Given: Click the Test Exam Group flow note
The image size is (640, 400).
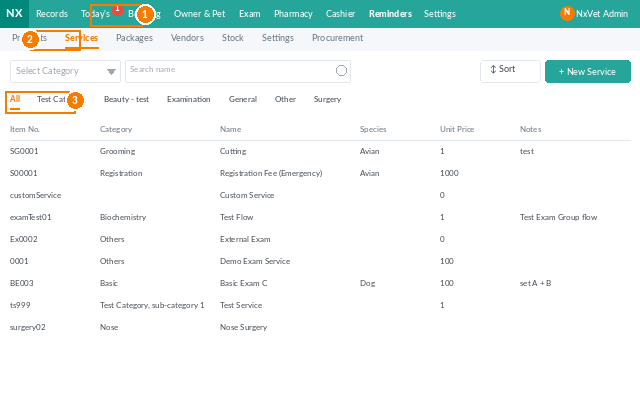Looking at the screenshot, I should [558, 218].
